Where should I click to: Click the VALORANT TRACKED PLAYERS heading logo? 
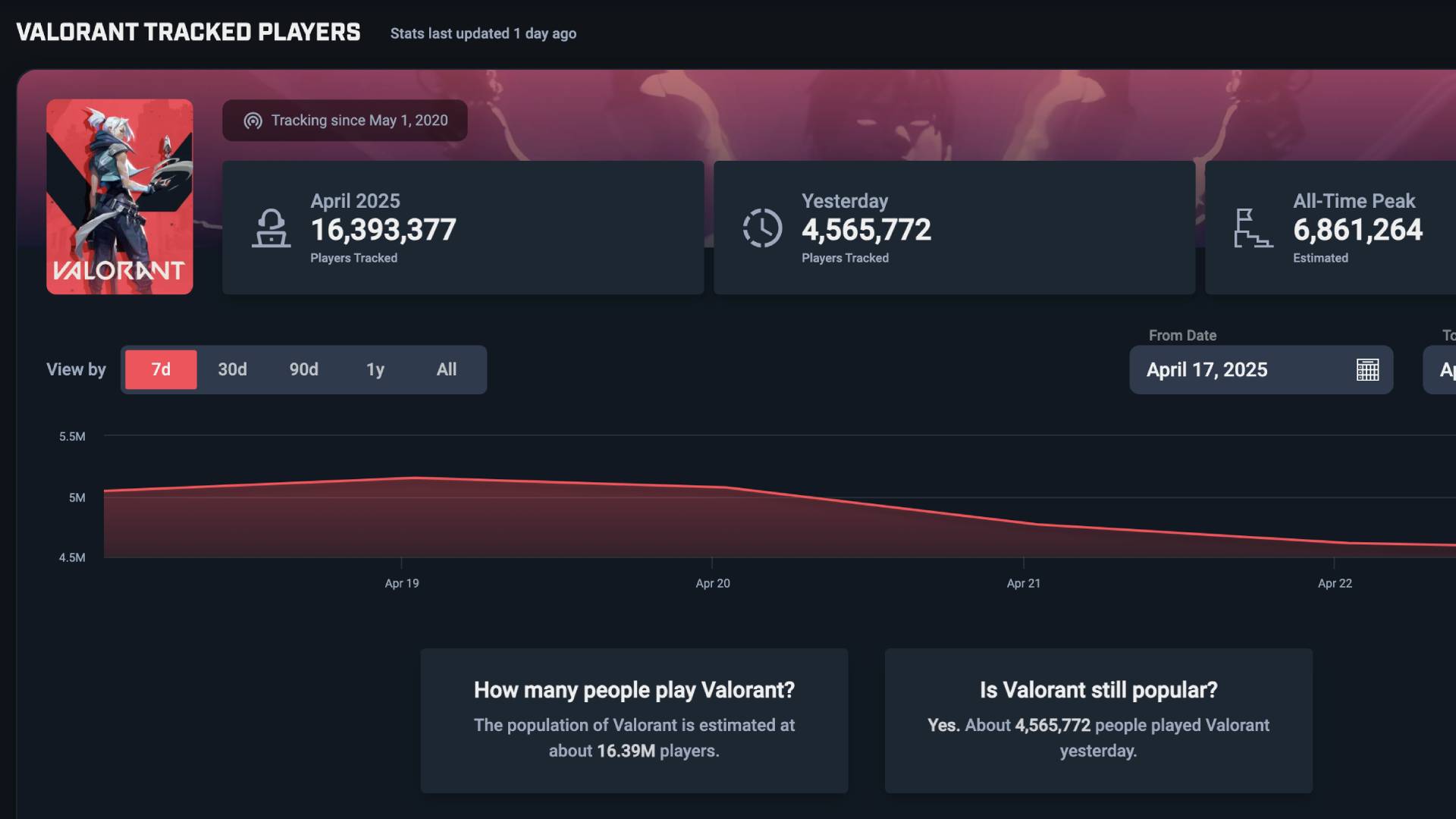coord(188,32)
